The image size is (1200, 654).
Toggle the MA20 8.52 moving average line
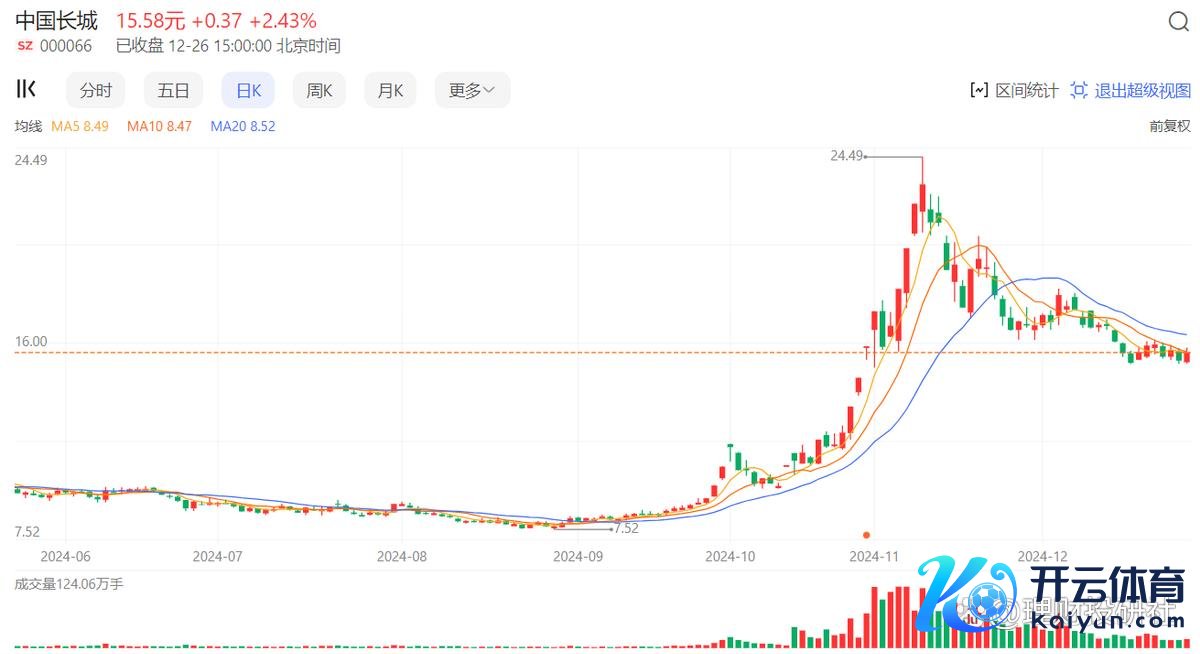[242, 126]
